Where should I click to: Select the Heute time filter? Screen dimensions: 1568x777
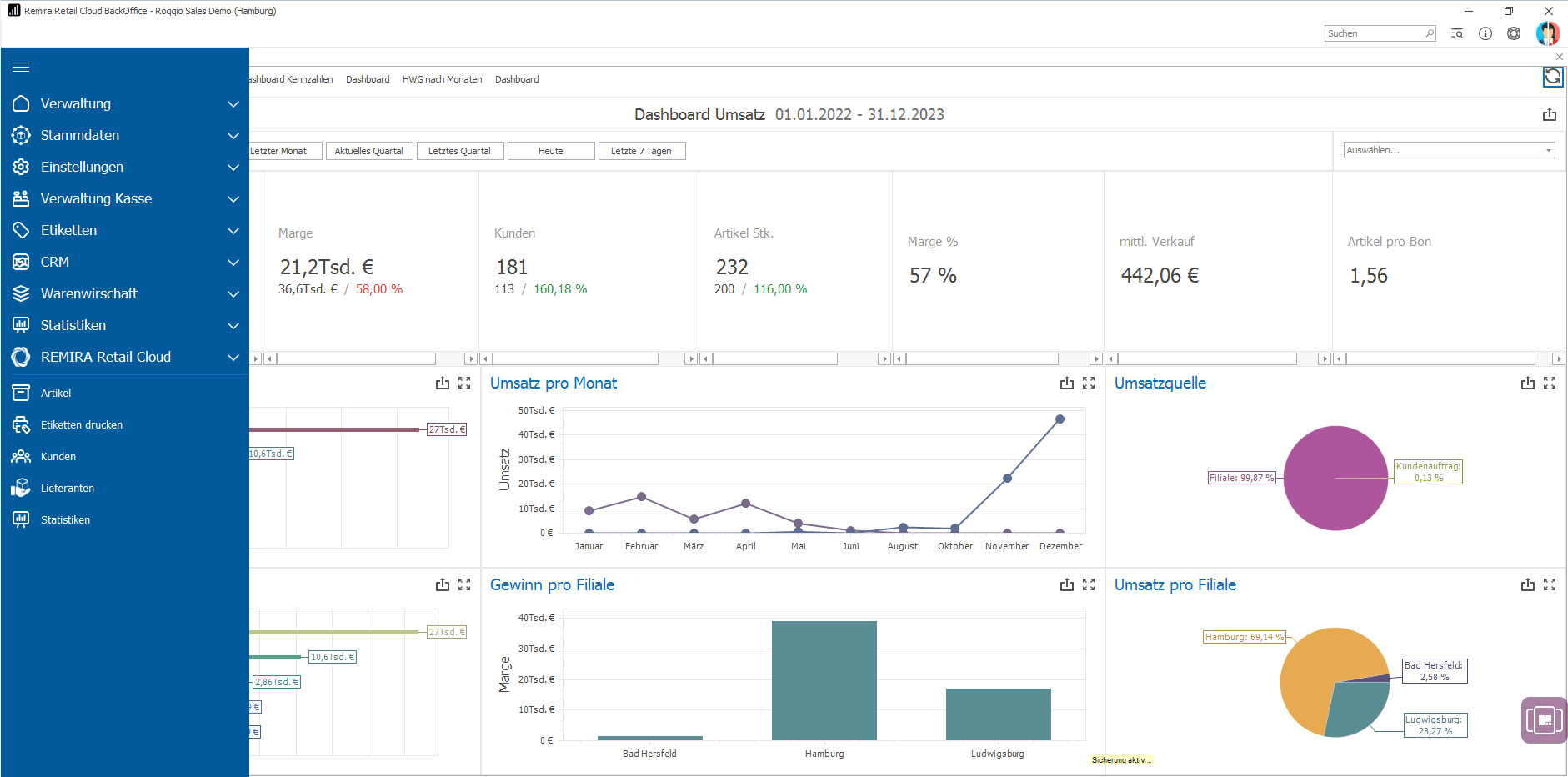[x=550, y=152]
